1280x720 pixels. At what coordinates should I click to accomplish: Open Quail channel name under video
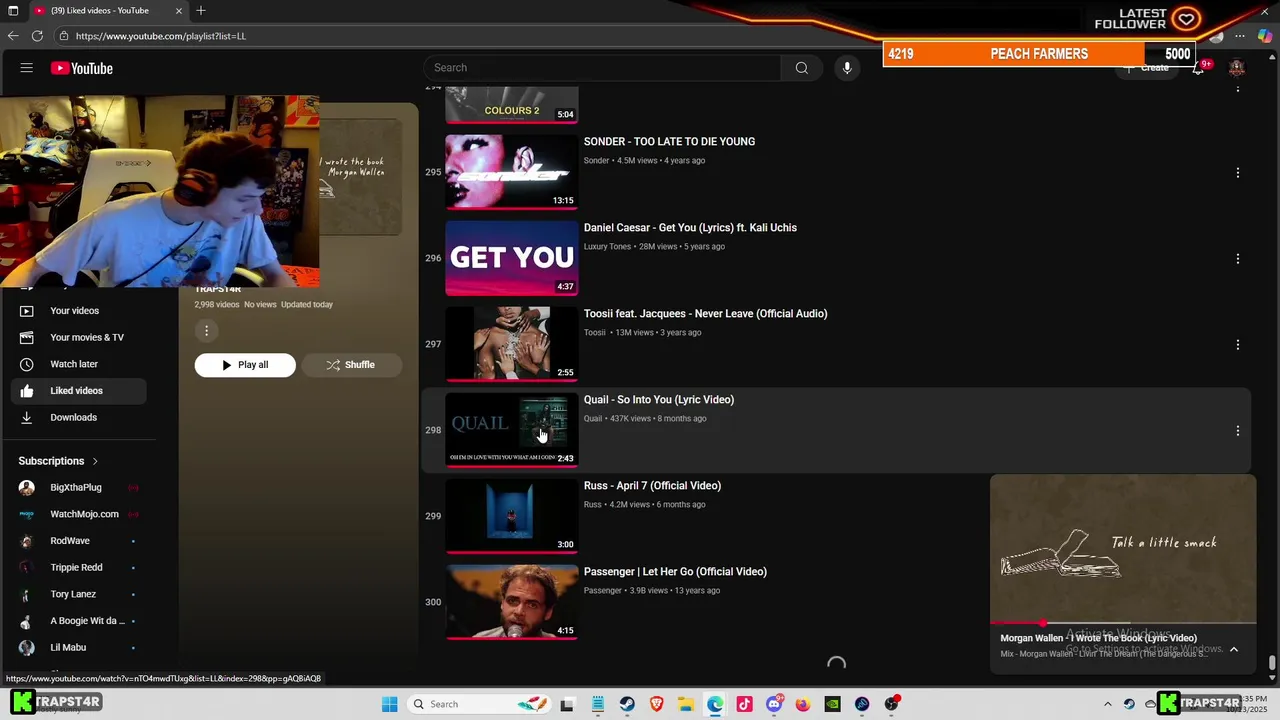click(x=593, y=418)
